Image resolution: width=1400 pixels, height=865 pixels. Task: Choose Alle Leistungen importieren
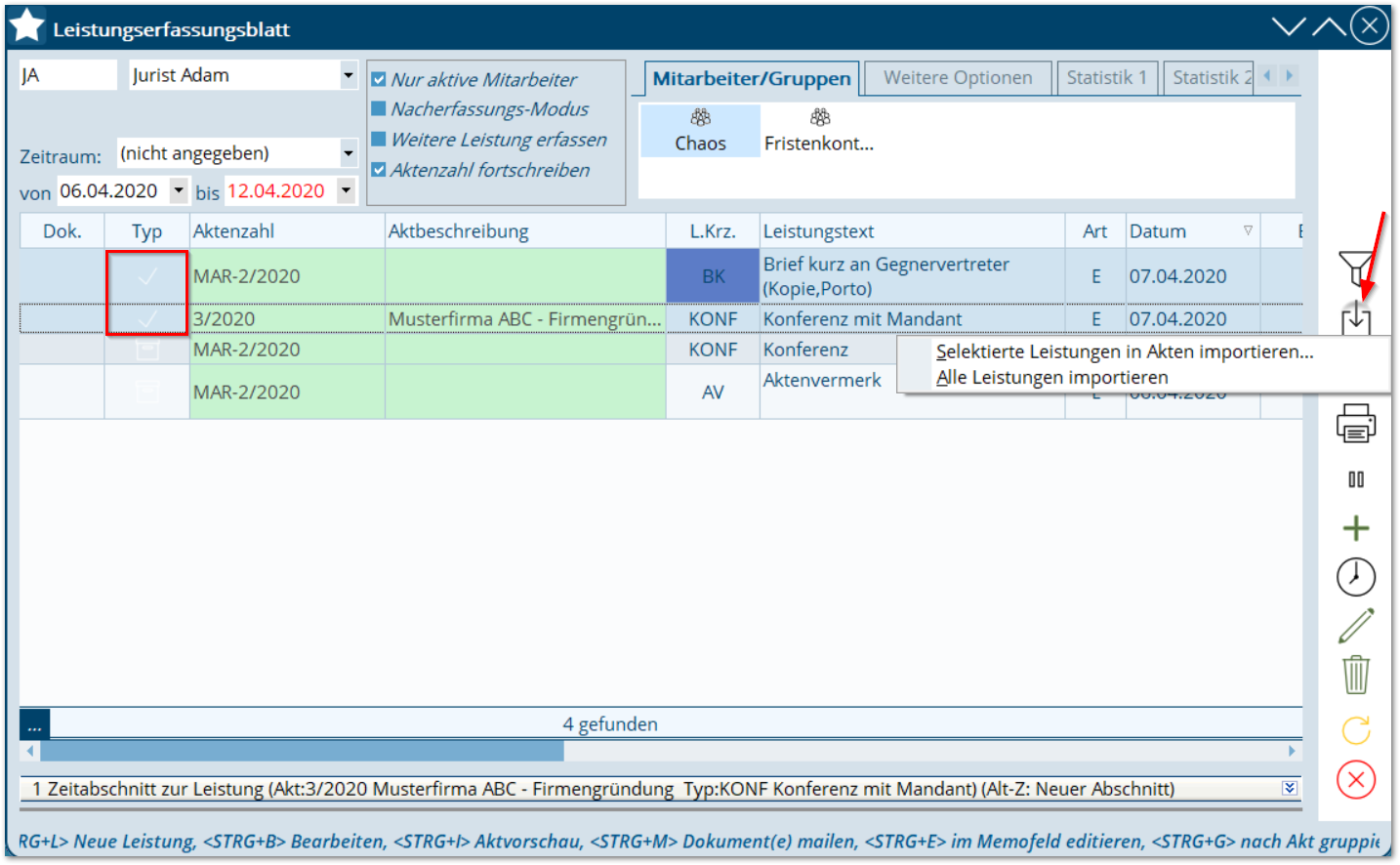click(1052, 377)
